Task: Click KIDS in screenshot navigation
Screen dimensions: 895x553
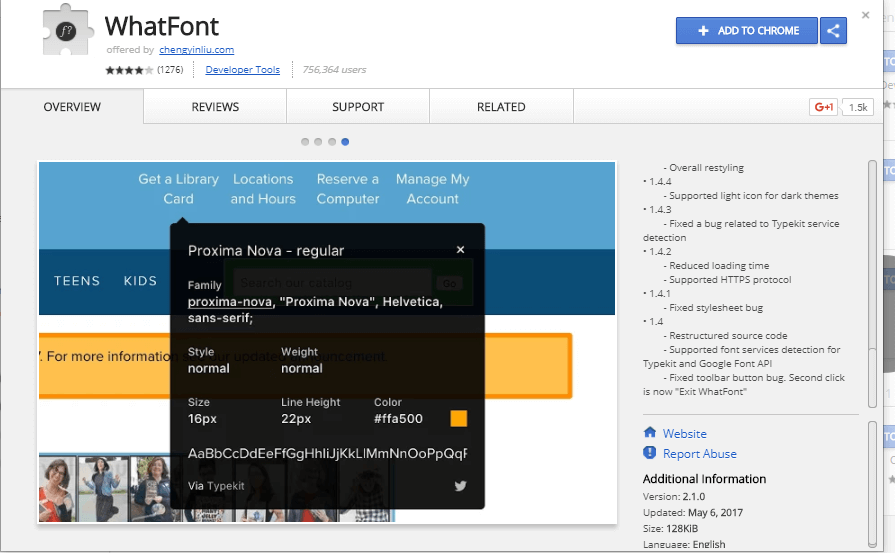Action: click(x=140, y=281)
